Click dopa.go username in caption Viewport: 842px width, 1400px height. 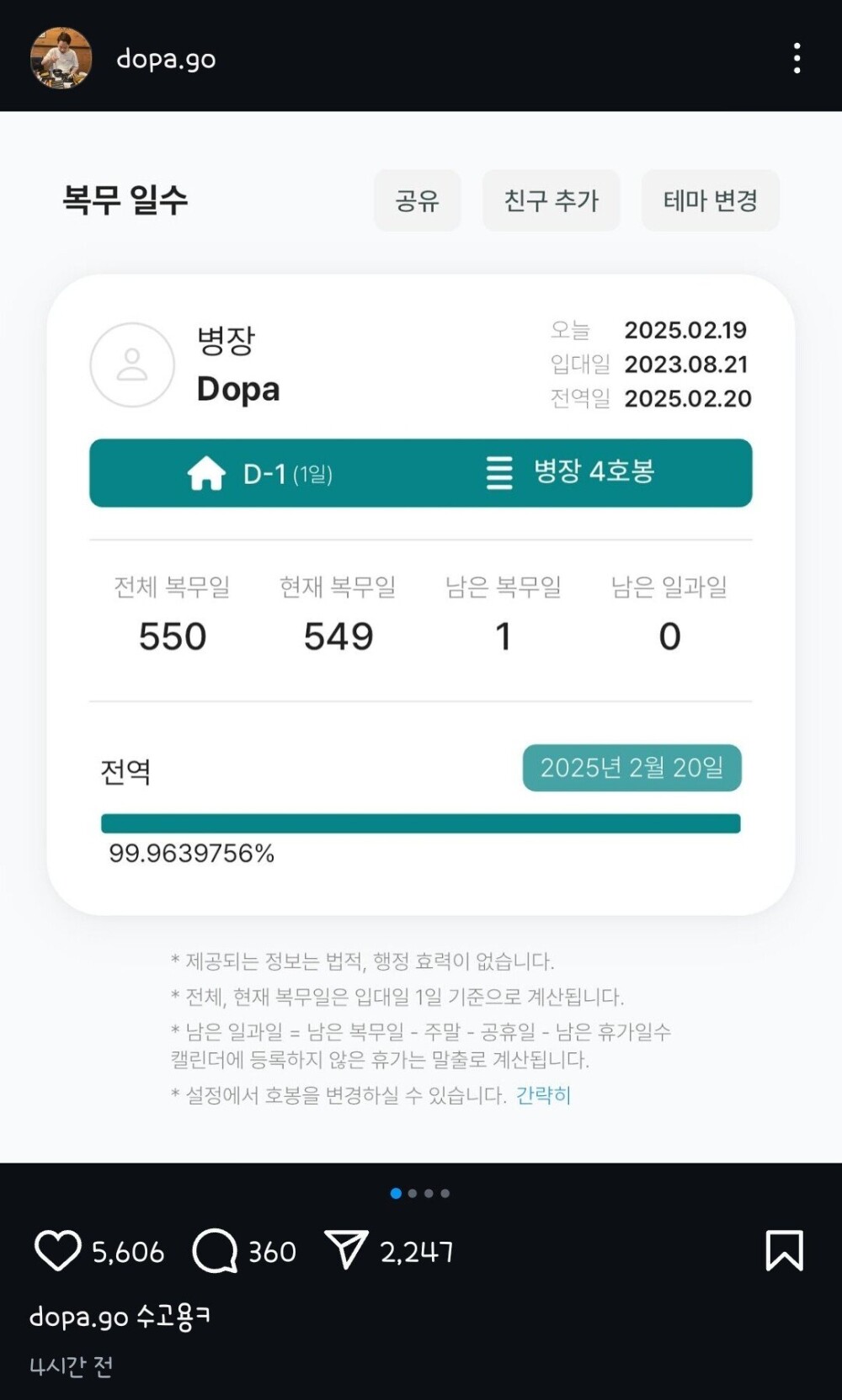[78, 1317]
